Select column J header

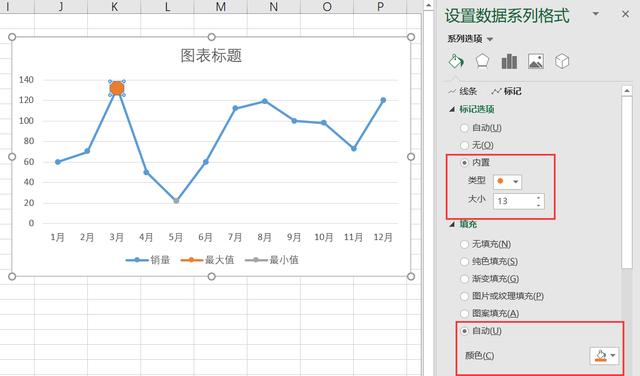[61, 6]
